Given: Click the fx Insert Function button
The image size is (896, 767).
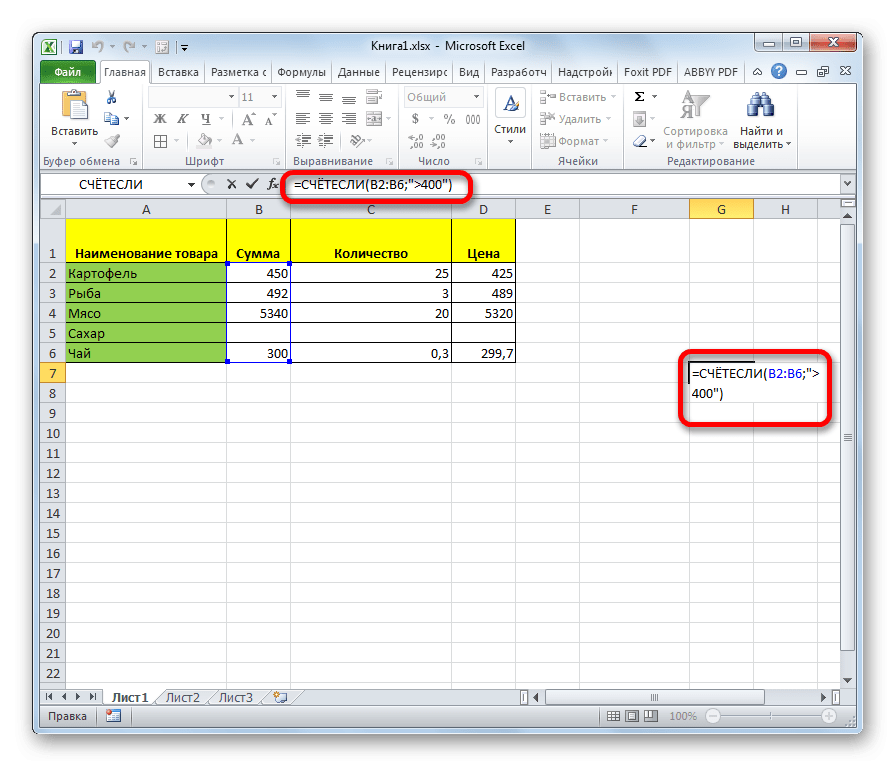Looking at the screenshot, I should [273, 184].
